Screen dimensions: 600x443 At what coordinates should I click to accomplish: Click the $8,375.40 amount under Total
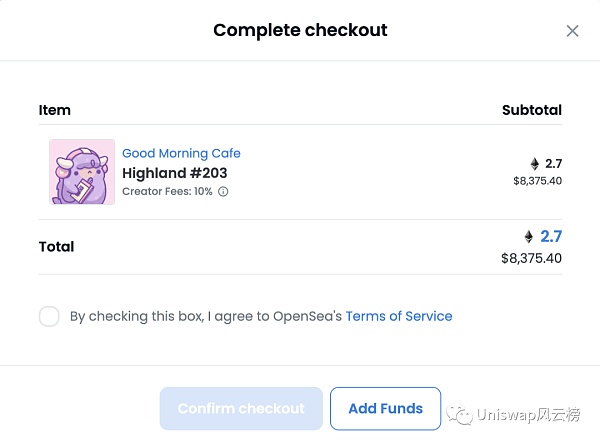tap(531, 258)
